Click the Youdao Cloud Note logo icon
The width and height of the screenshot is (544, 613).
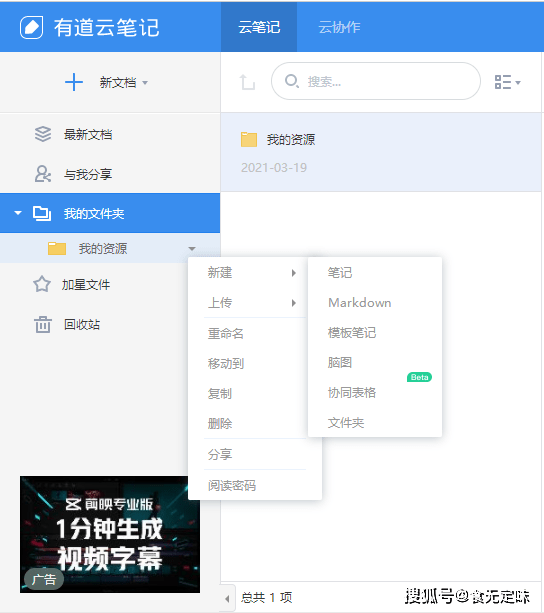[x=32, y=27]
